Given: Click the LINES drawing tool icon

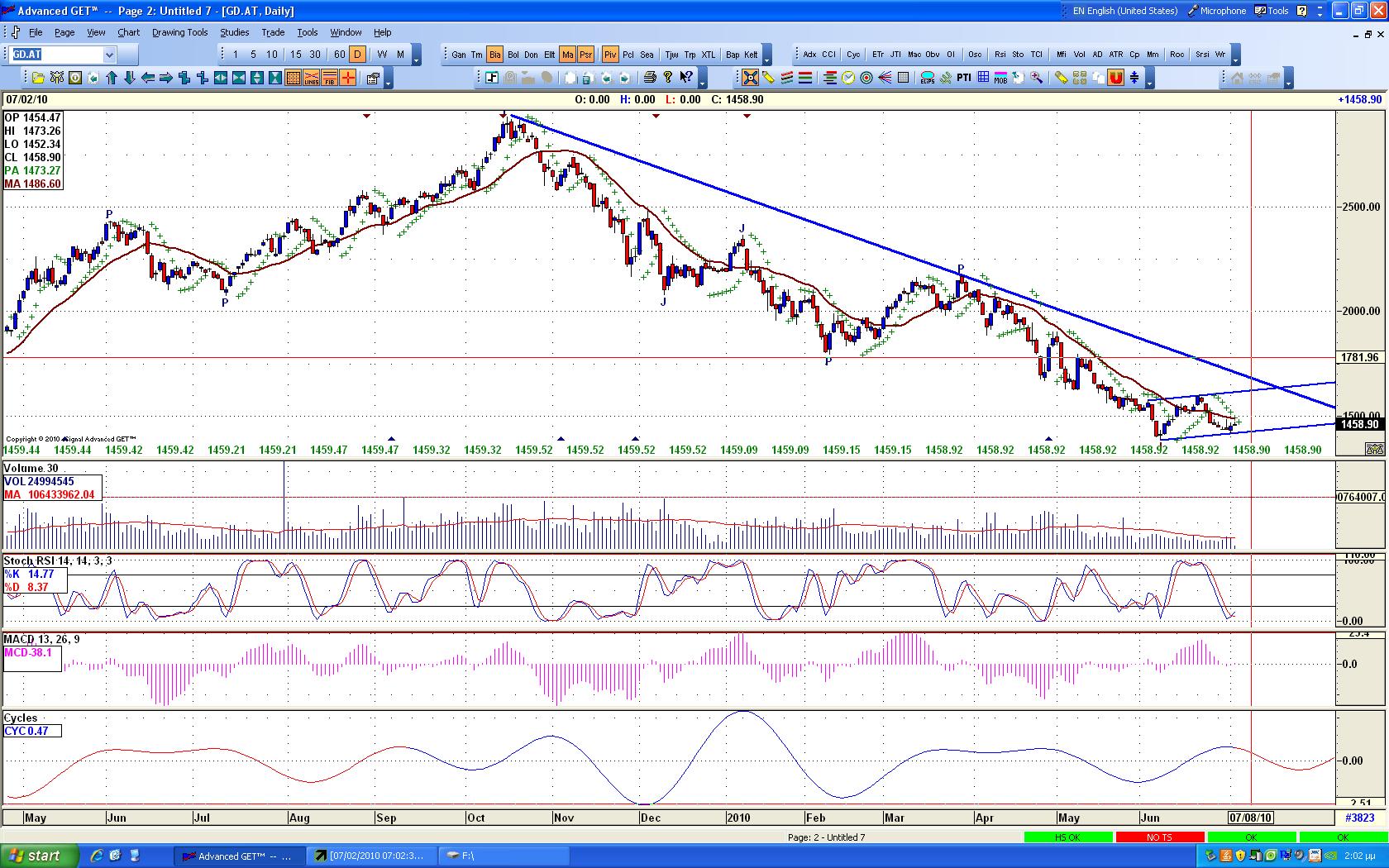Looking at the screenshot, I should tap(311, 78).
